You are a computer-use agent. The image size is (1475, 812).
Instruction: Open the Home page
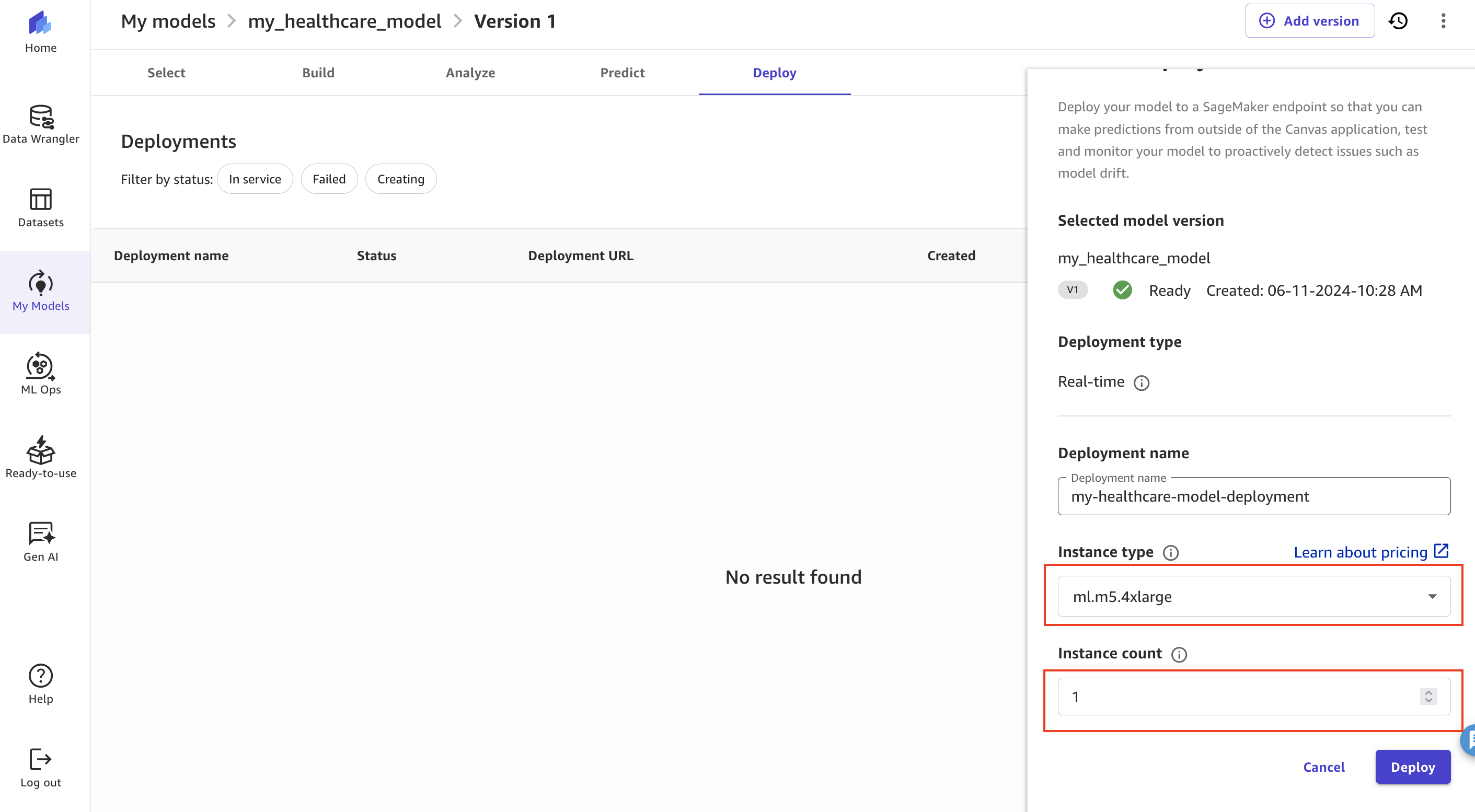click(x=40, y=31)
